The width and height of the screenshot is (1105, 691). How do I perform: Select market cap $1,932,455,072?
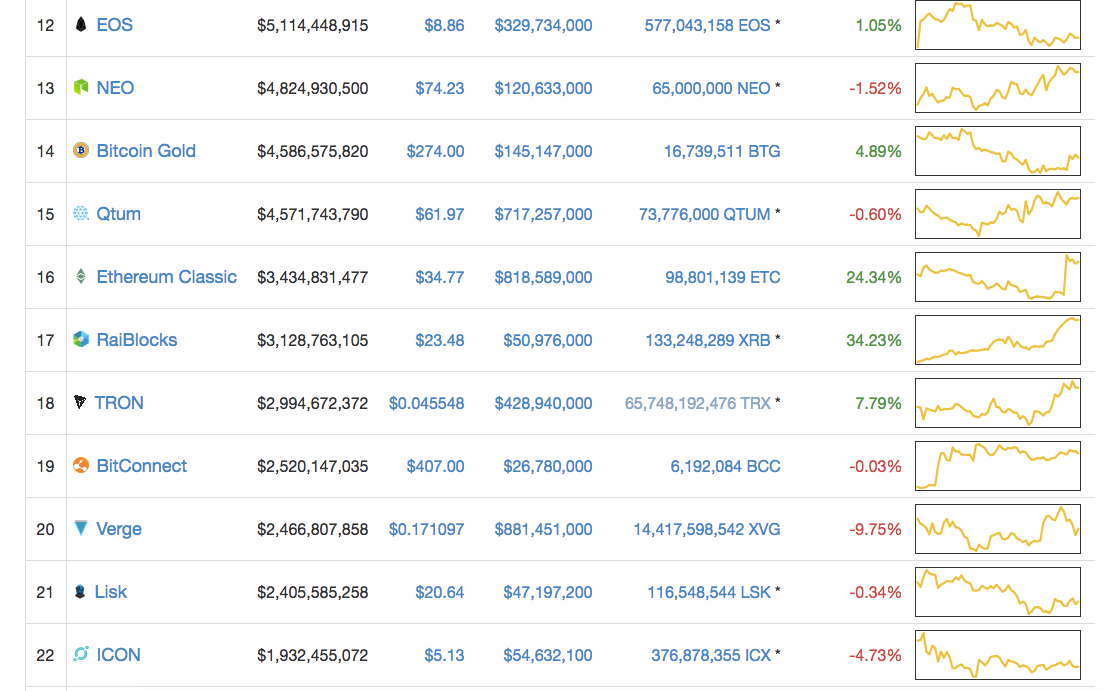point(312,655)
